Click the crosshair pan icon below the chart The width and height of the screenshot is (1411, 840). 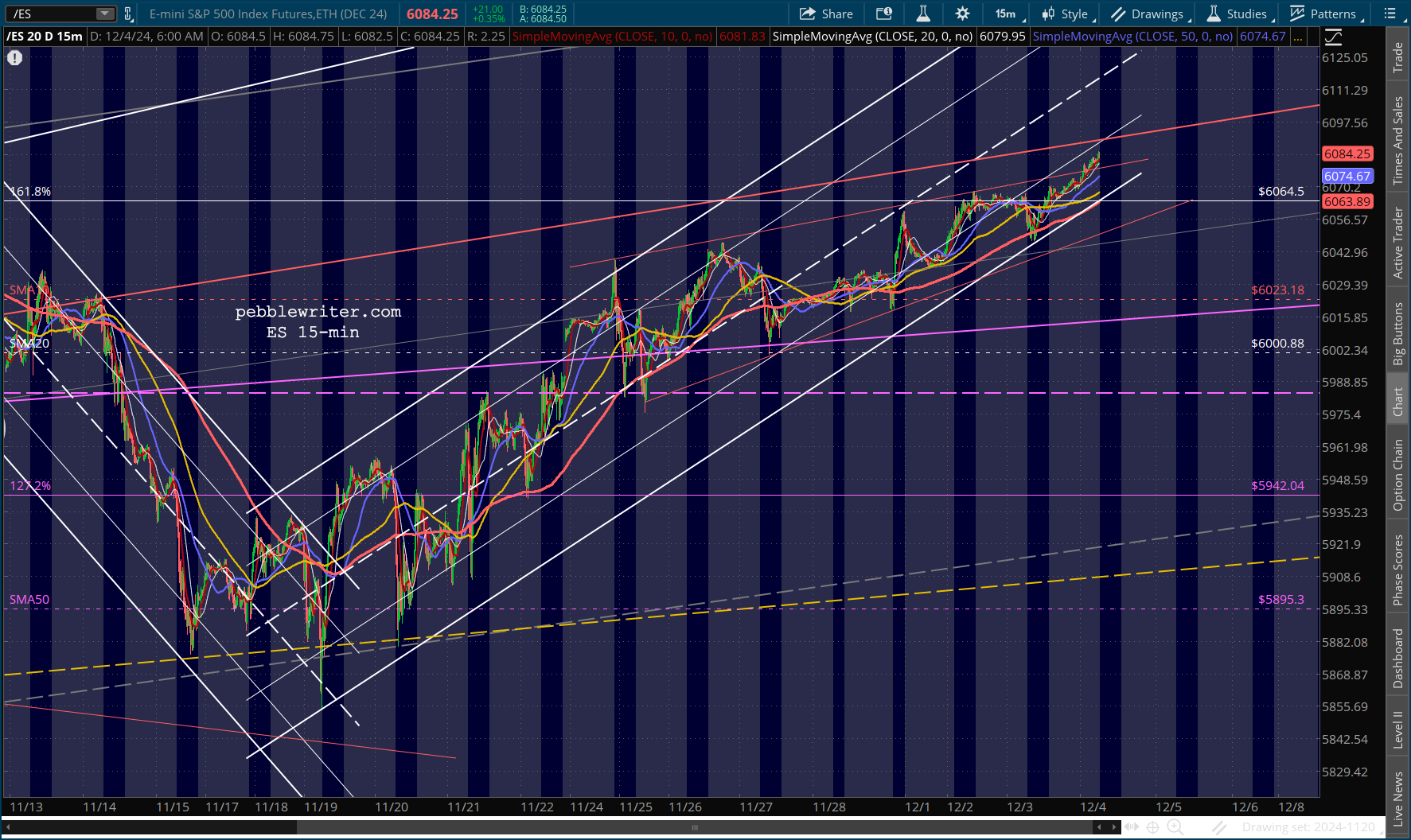(1152, 827)
